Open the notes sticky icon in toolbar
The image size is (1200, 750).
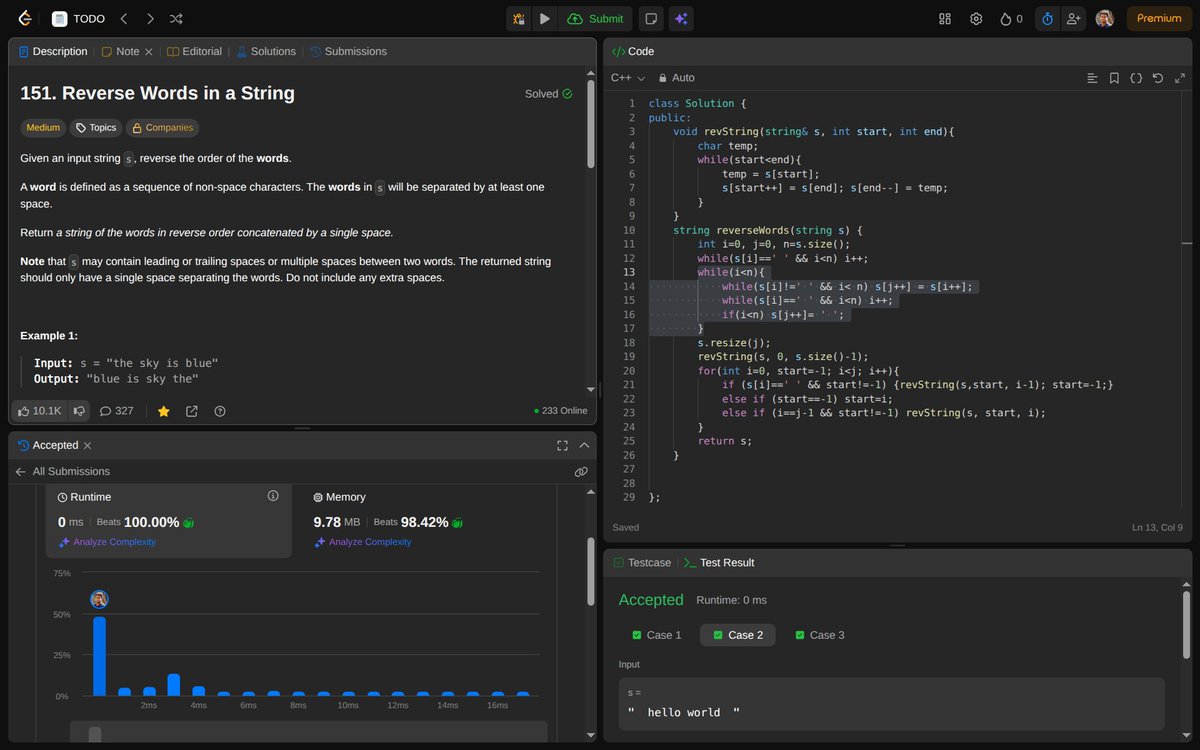coord(651,18)
